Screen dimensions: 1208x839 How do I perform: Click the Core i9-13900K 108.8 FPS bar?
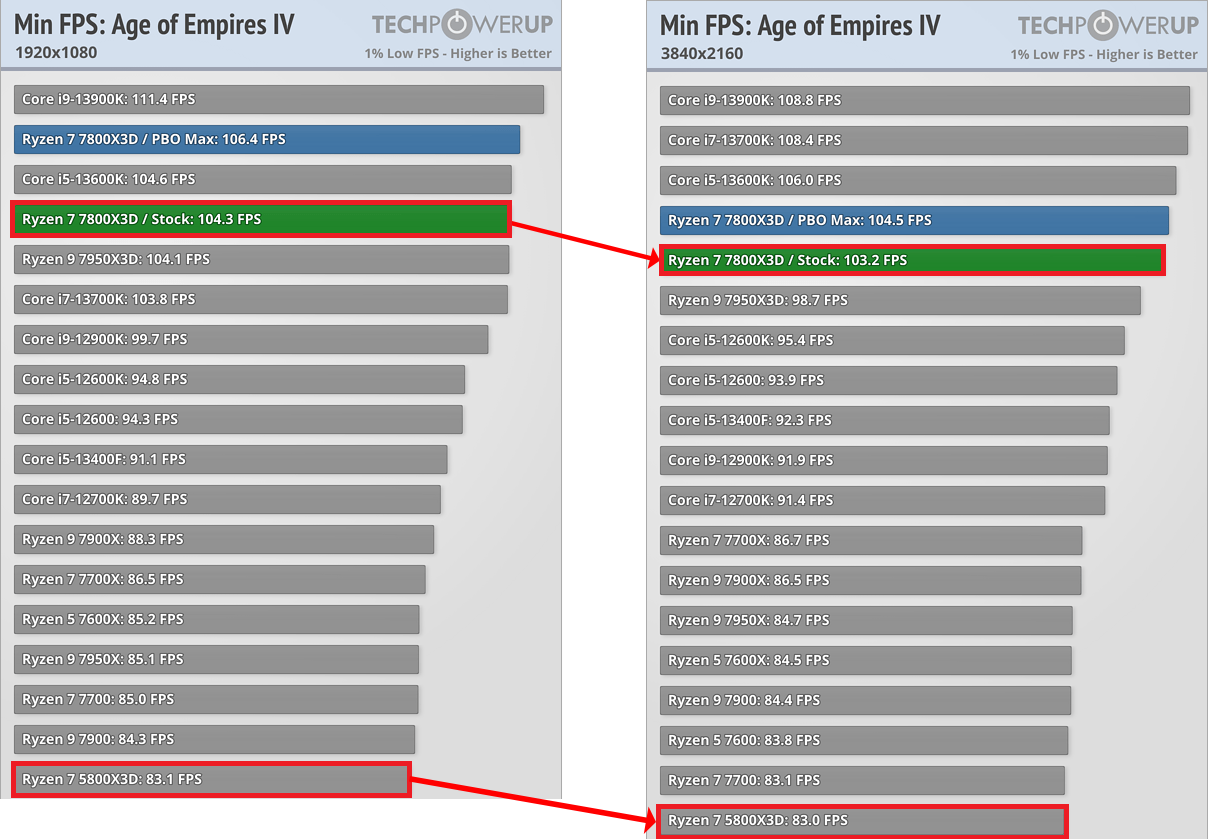(925, 100)
